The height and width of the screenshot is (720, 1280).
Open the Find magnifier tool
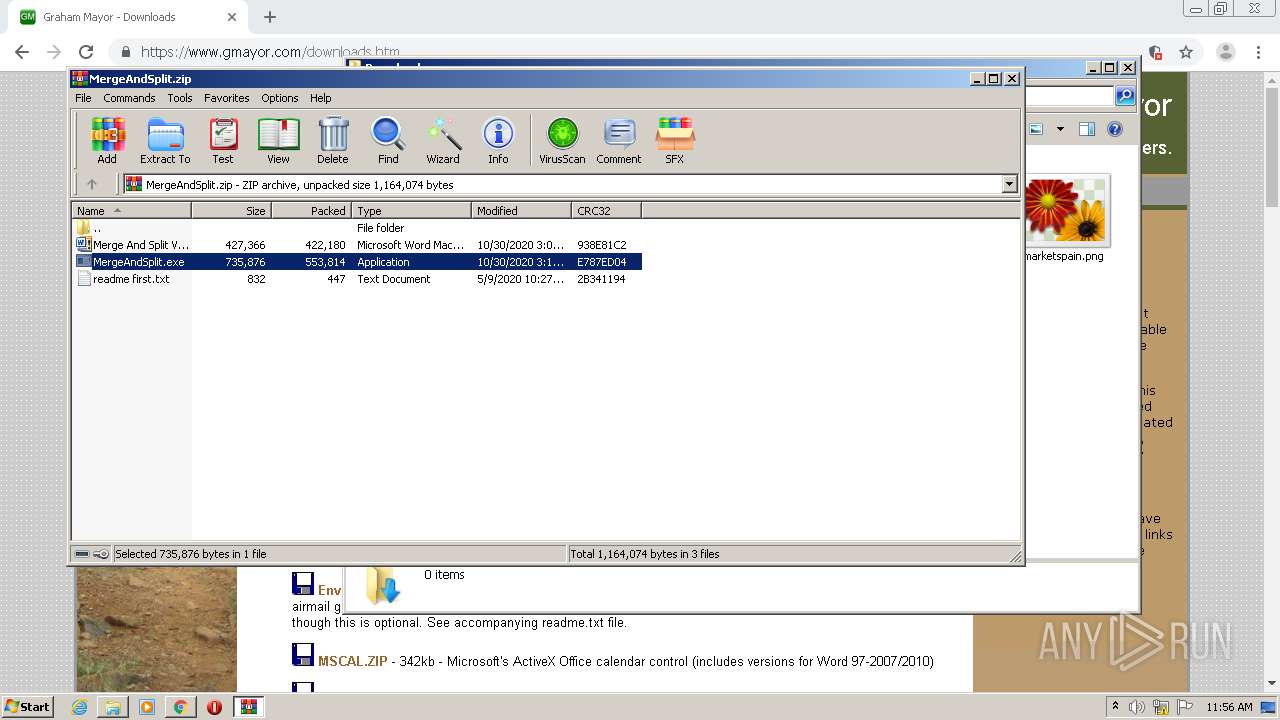(x=388, y=140)
